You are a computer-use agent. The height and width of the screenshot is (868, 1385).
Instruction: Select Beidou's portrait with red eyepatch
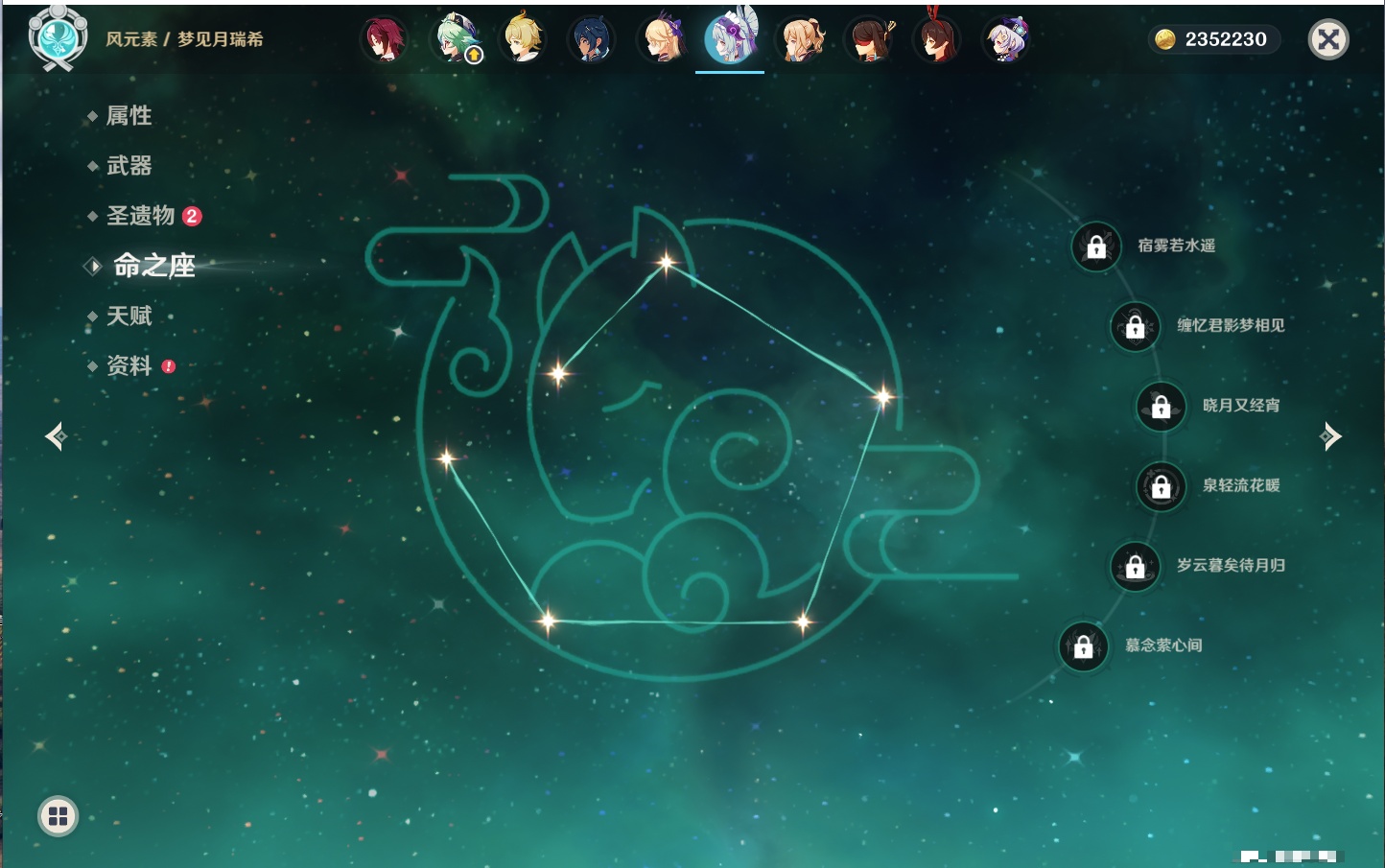869,40
